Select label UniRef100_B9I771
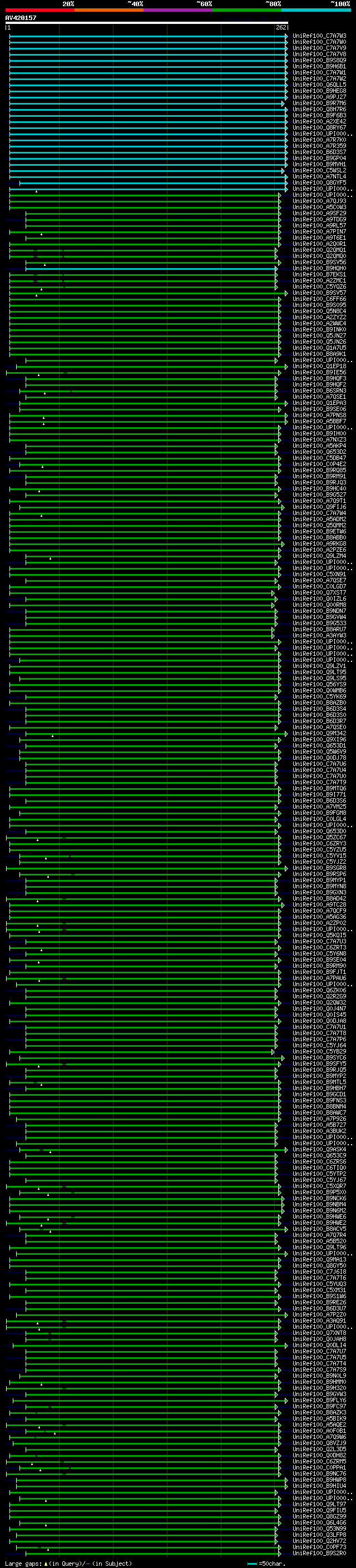356x1568 pixels. click(319, 794)
